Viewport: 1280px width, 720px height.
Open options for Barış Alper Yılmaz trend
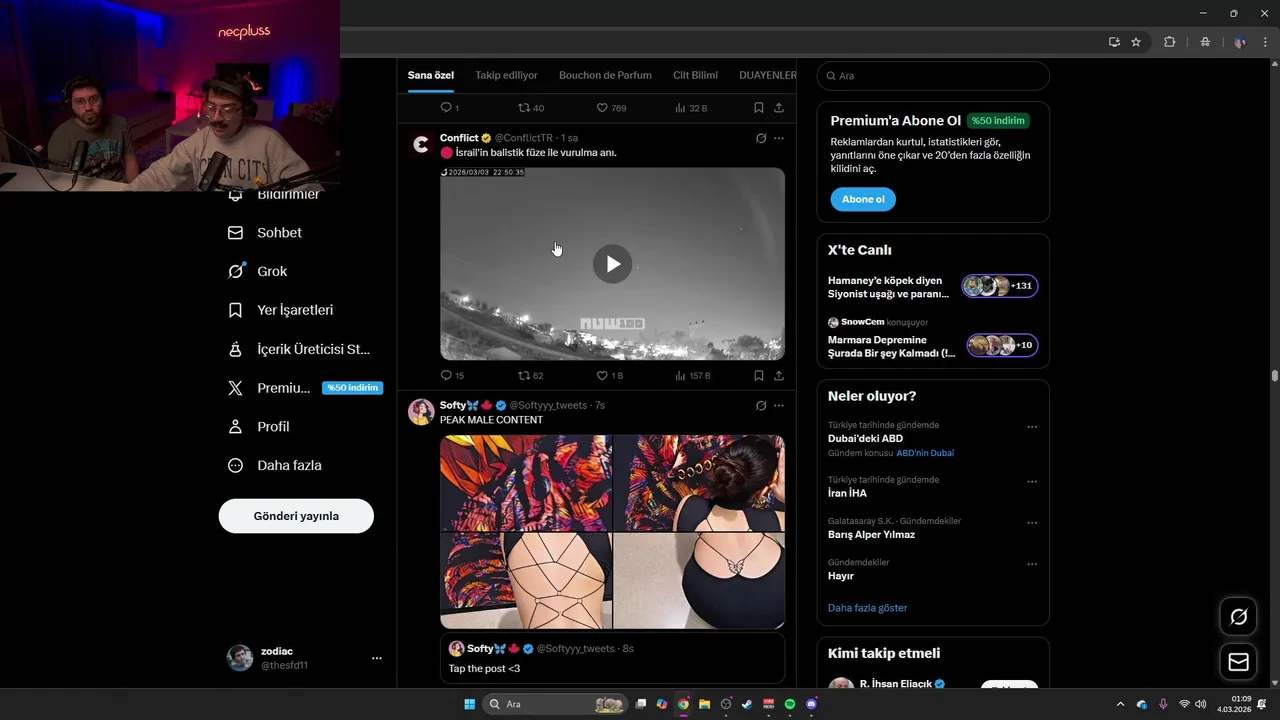[1032, 523]
